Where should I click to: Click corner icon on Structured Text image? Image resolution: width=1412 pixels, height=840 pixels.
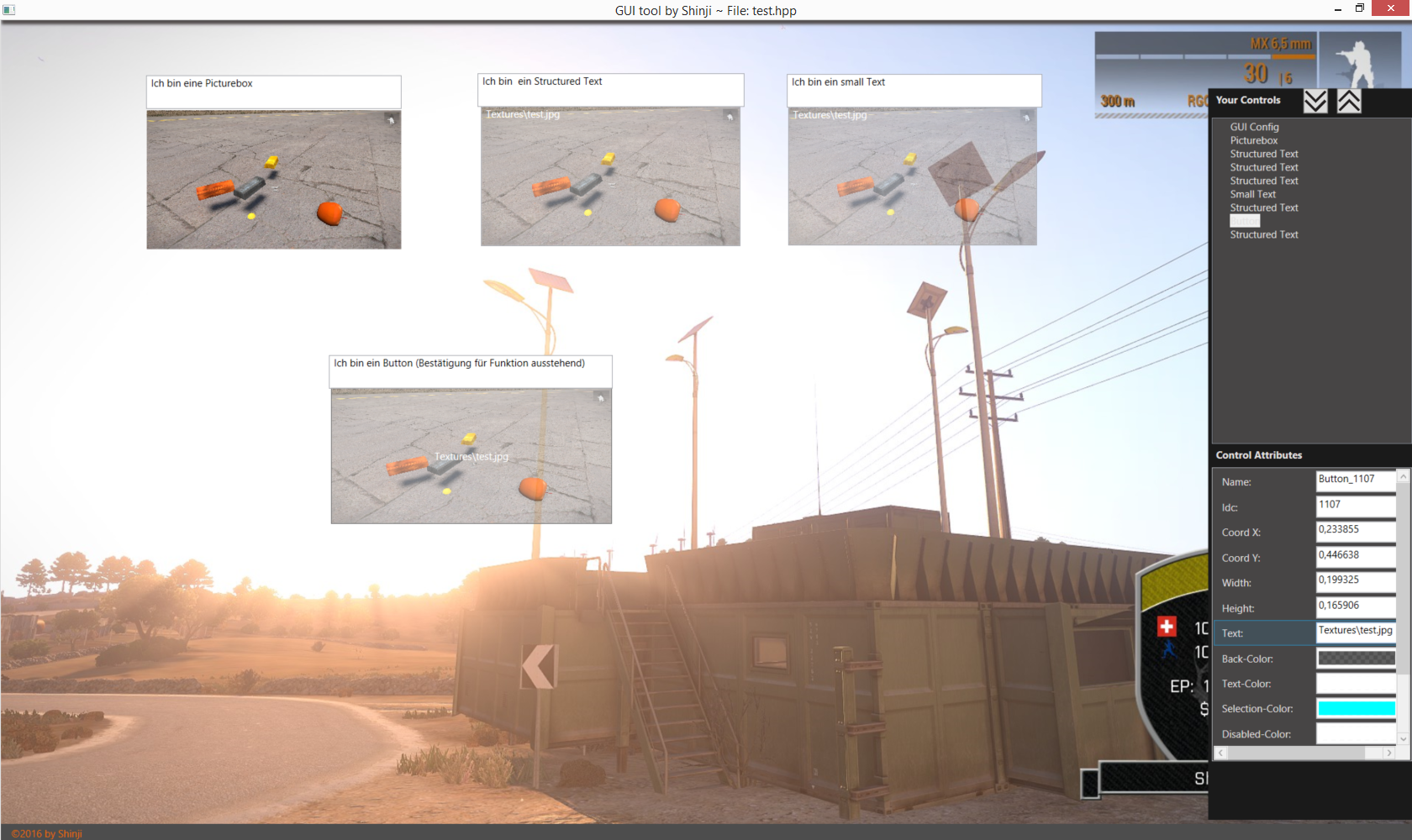coord(730,117)
